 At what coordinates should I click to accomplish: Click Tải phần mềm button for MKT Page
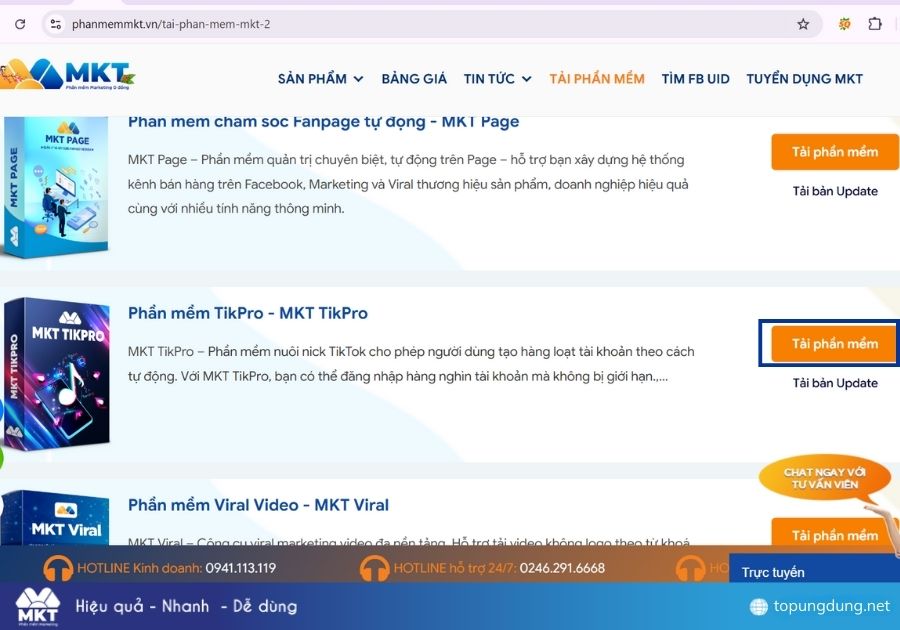click(835, 152)
